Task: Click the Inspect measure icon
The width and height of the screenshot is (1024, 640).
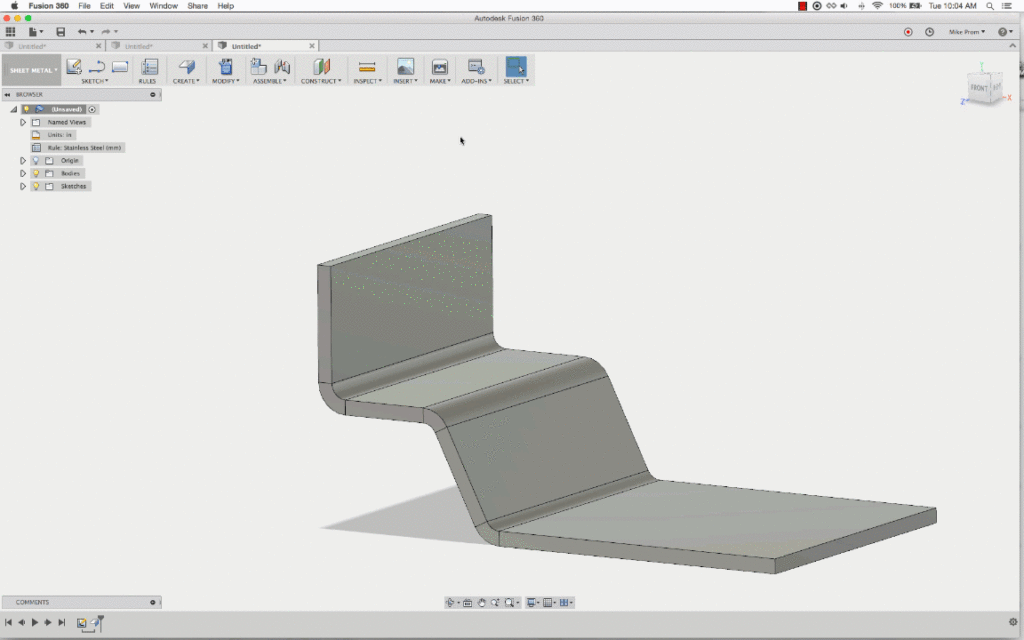Action: 367,67
